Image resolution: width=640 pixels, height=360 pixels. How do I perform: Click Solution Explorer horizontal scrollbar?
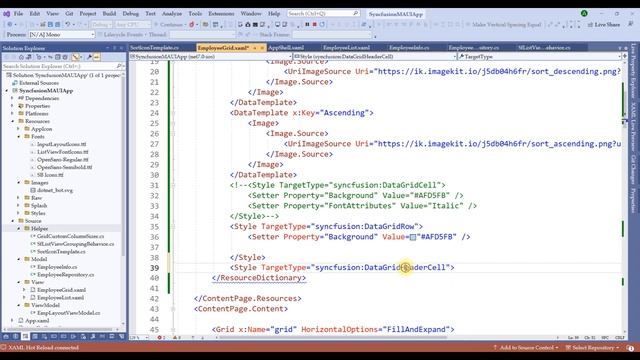59,329
